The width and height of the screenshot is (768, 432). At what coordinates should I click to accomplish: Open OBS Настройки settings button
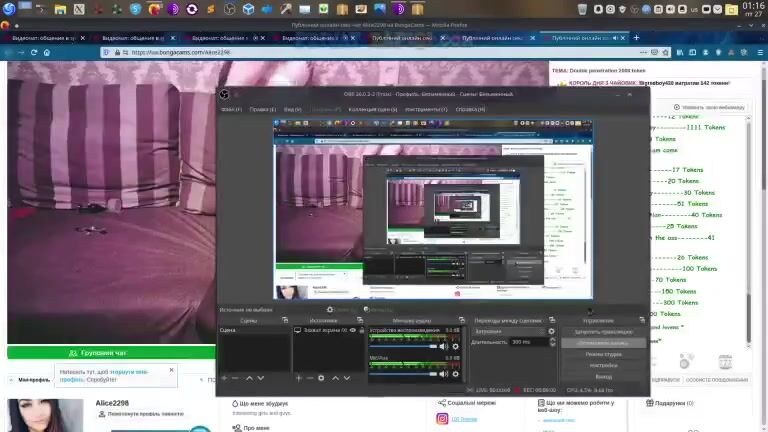(x=603, y=365)
